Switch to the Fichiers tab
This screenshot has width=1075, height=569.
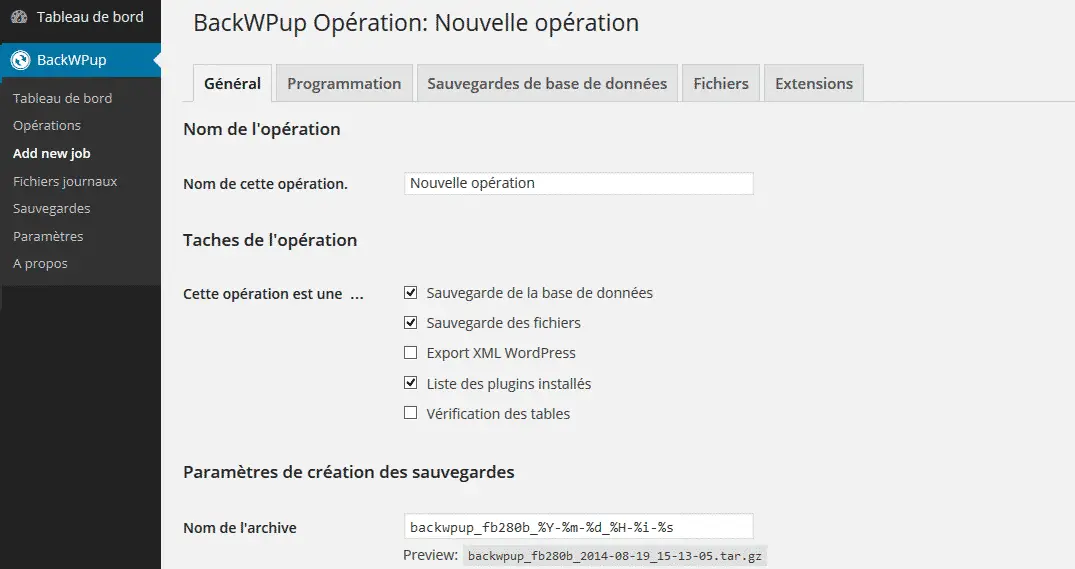pos(721,84)
